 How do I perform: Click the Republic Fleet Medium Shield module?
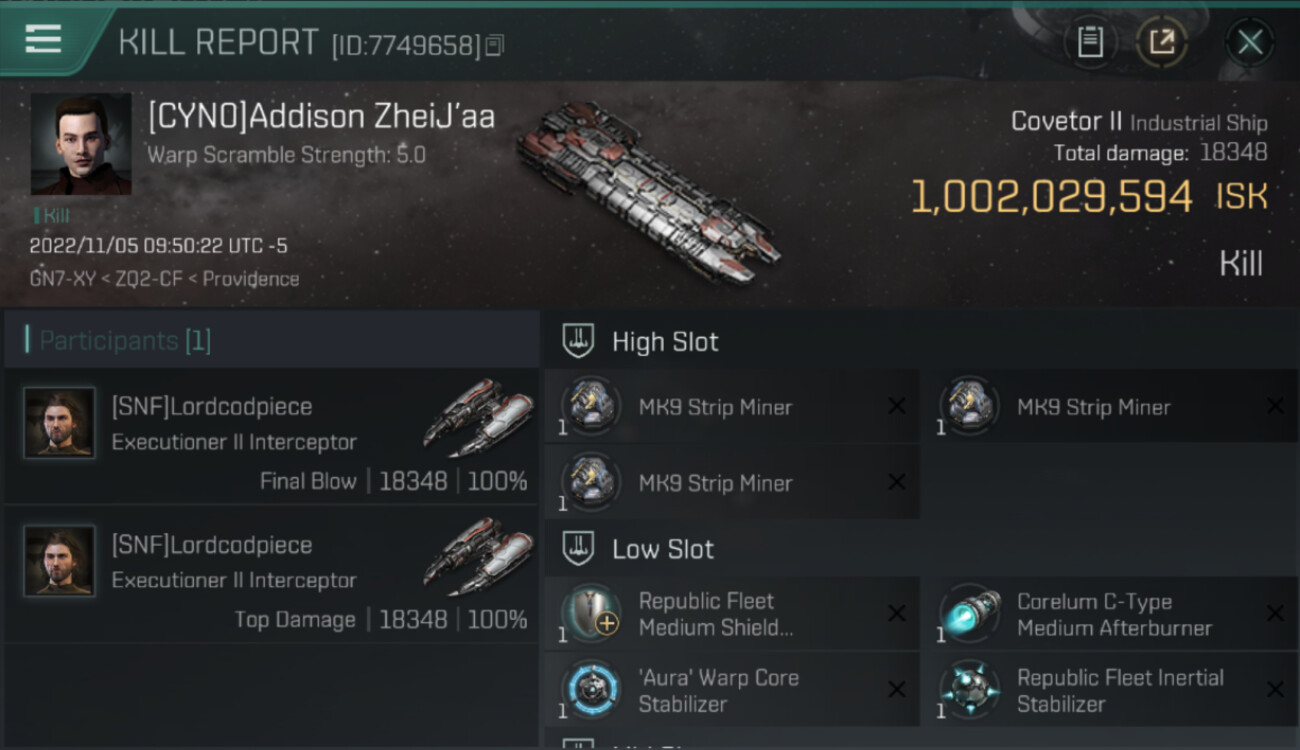716,614
